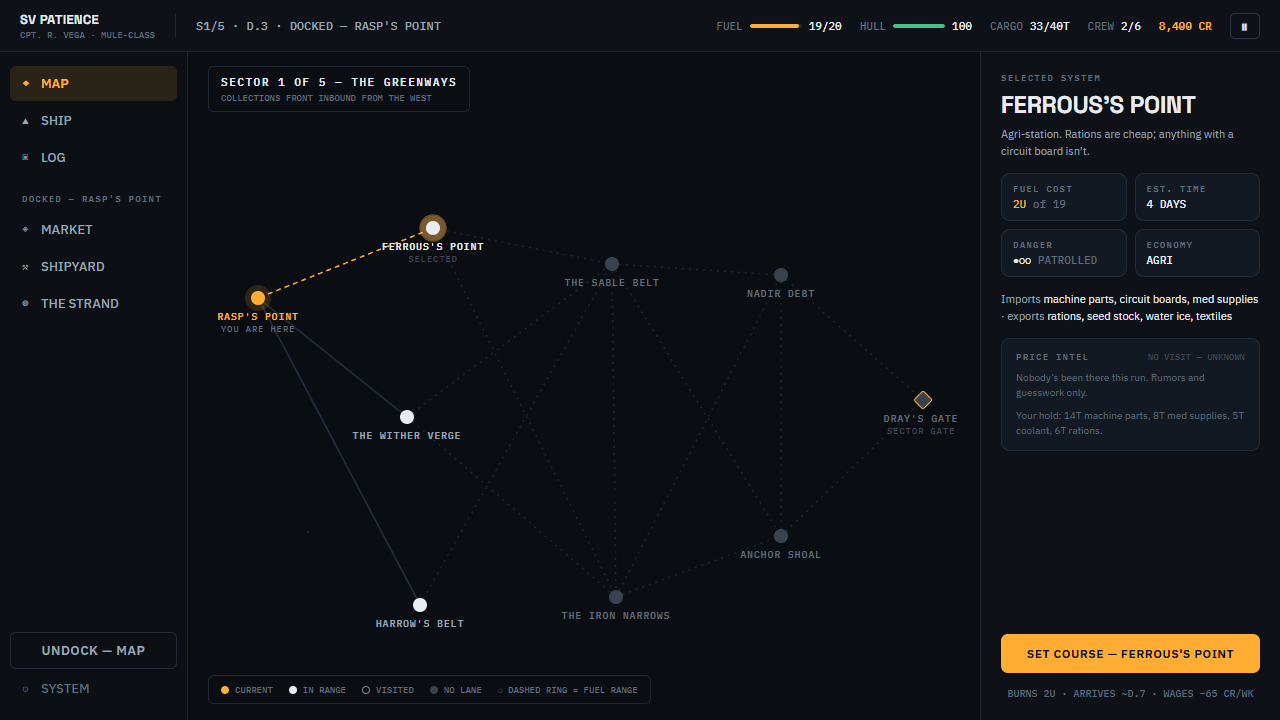Screen dimensions: 1280x720
Task: Click the hull integrity bar
Action: 919,26
